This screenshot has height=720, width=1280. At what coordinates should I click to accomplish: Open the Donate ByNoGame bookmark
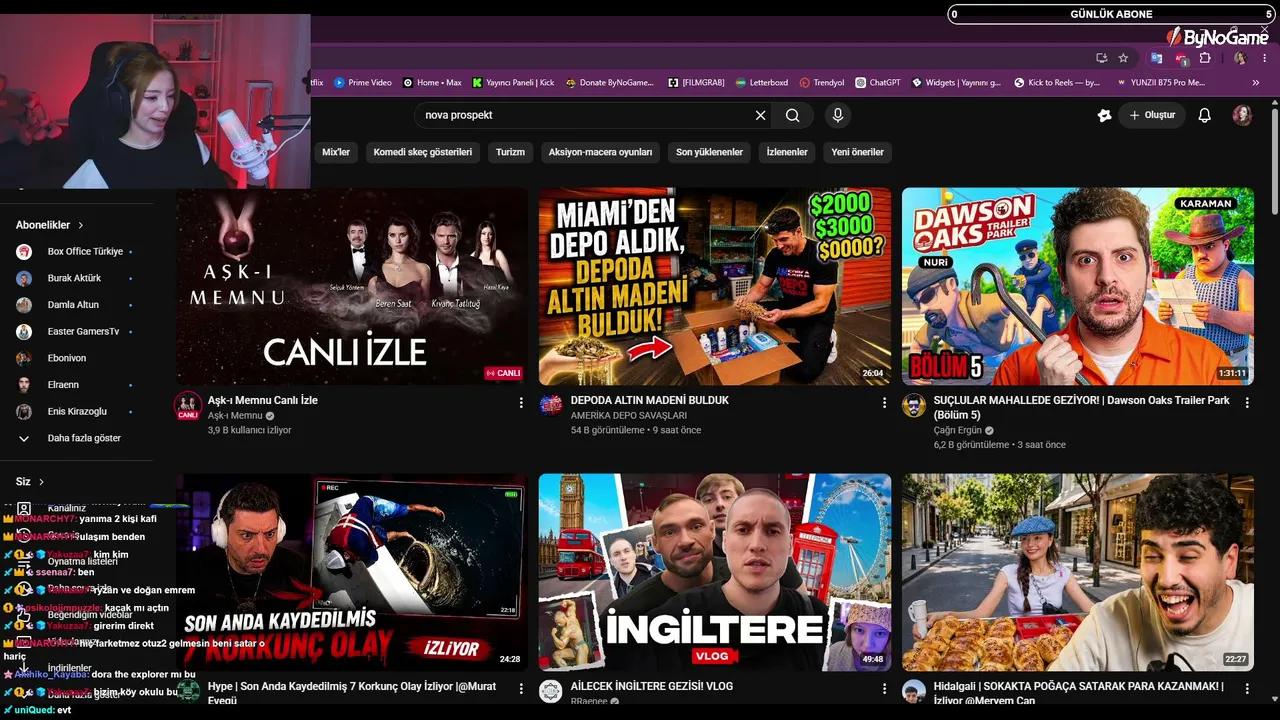[x=609, y=83]
